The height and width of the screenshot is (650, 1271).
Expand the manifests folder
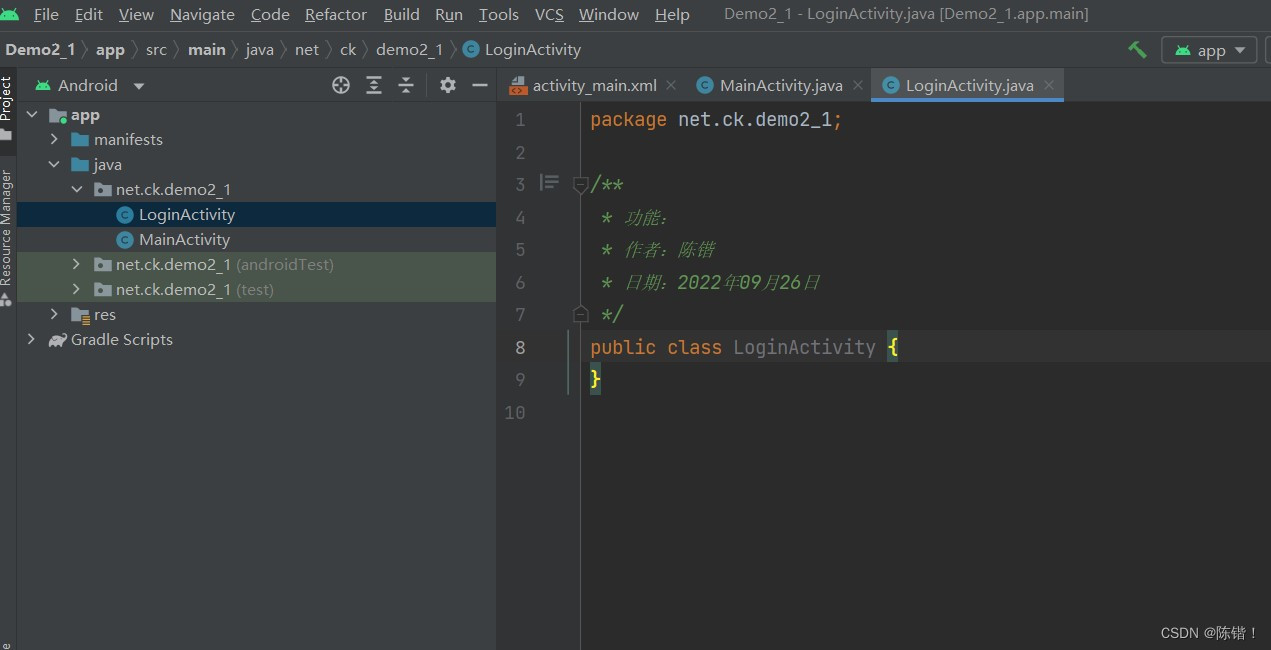tap(55, 140)
